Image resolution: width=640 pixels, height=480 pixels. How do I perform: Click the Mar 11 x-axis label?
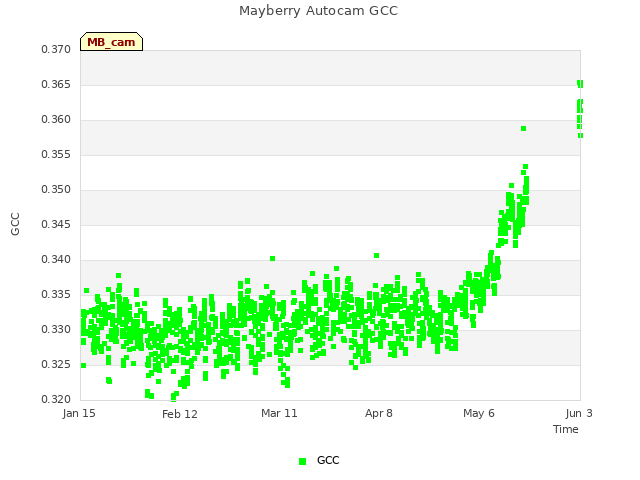pos(279,413)
